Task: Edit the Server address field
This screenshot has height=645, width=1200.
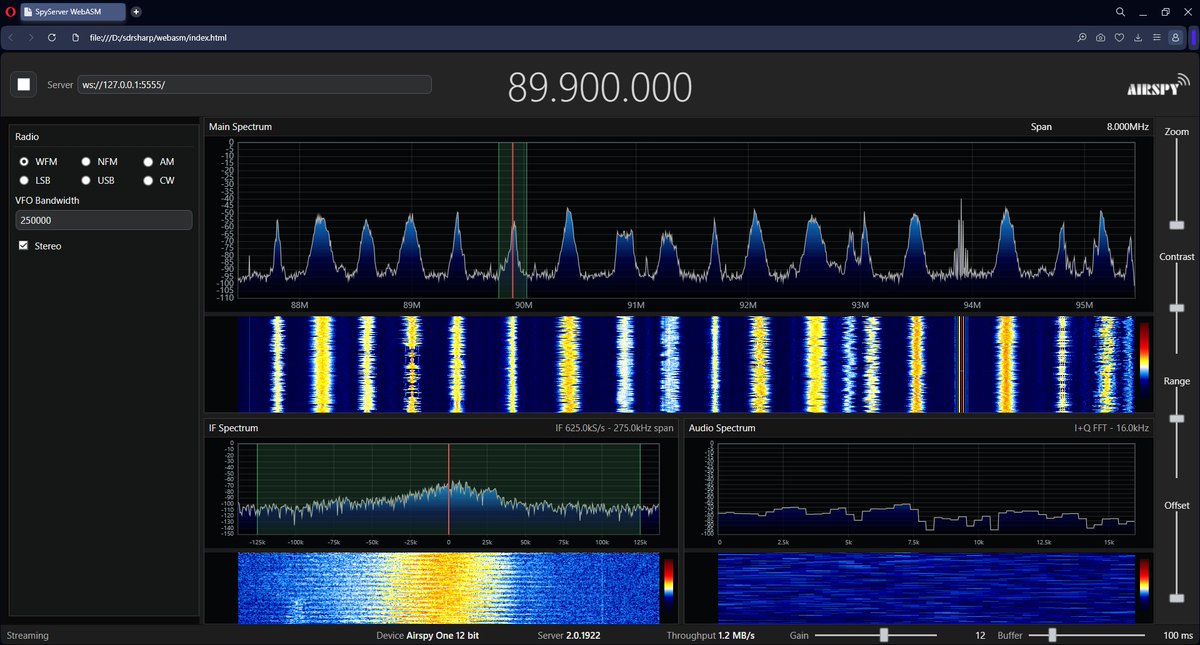Action: pos(255,84)
